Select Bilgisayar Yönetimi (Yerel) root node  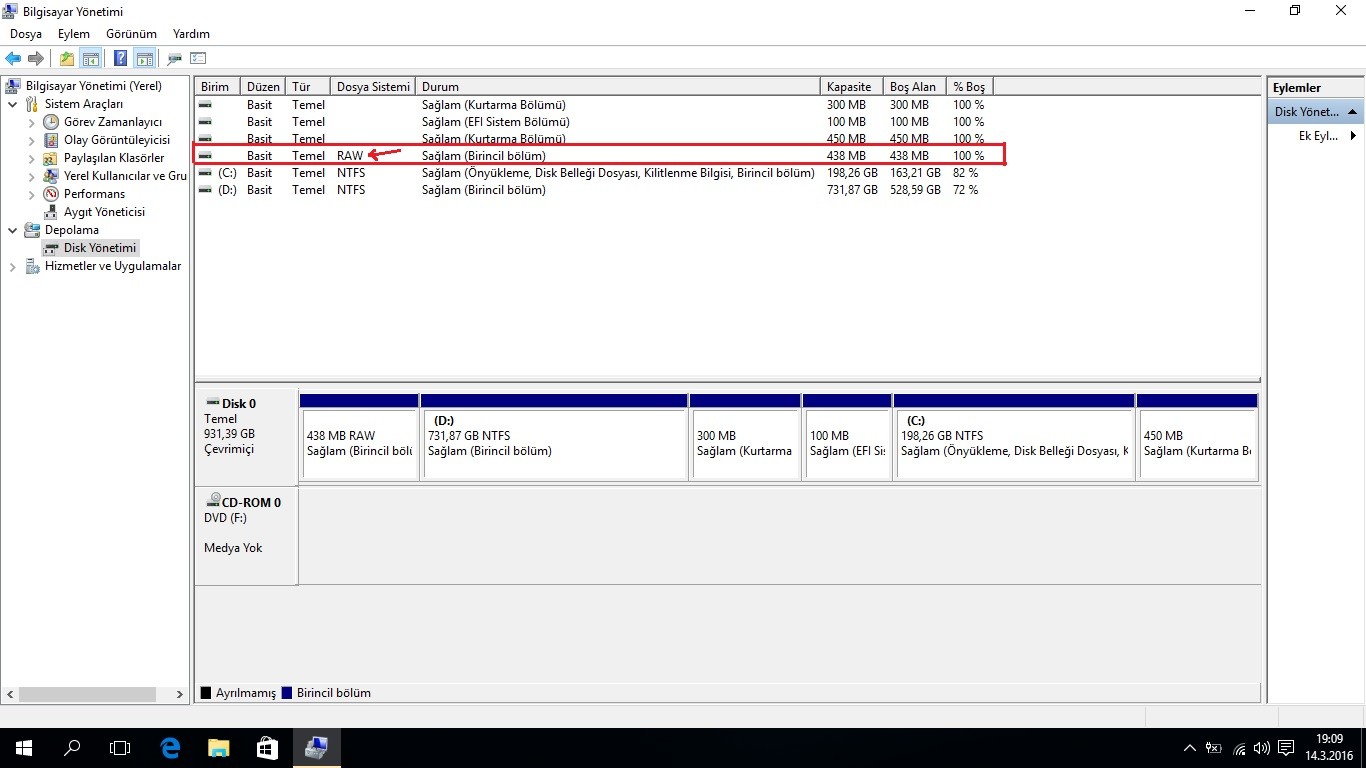(93, 86)
